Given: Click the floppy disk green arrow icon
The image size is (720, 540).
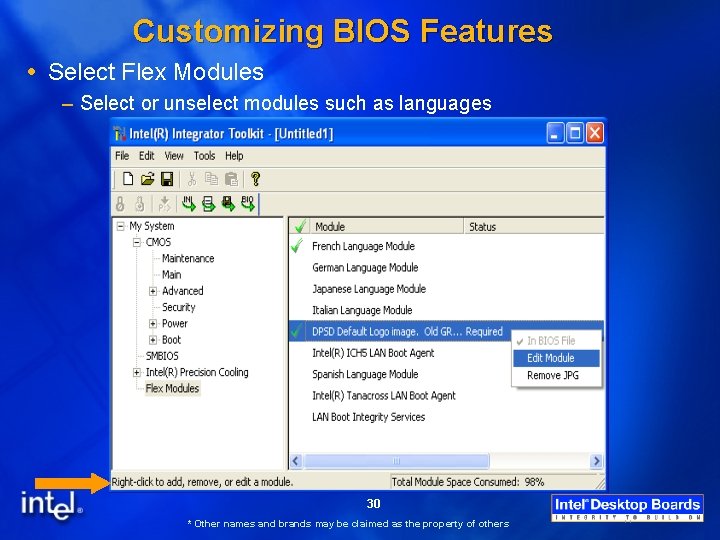Looking at the screenshot, I should 228,203.
